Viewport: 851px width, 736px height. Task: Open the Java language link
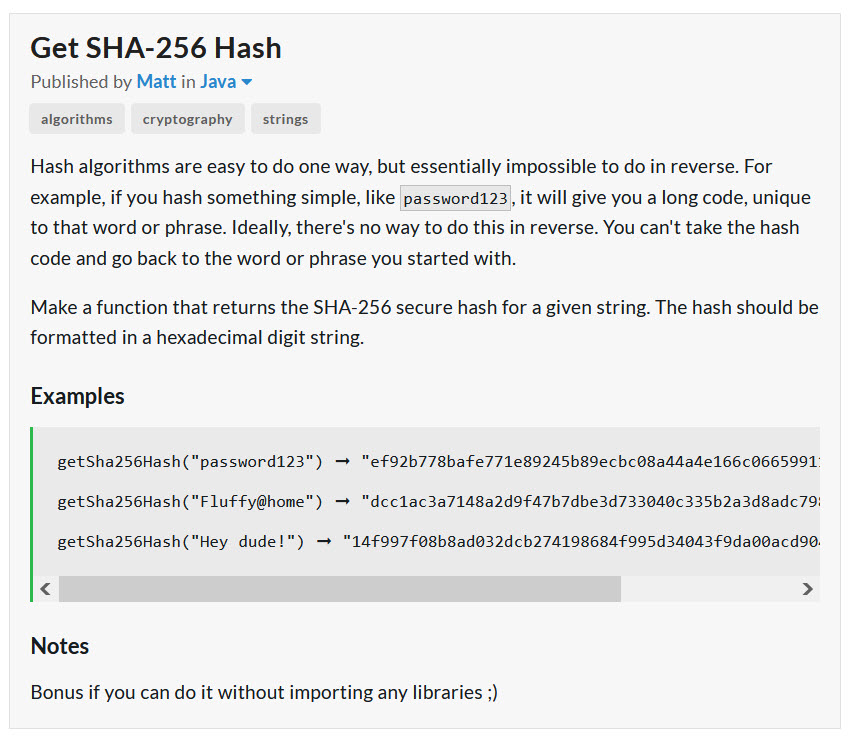point(218,81)
